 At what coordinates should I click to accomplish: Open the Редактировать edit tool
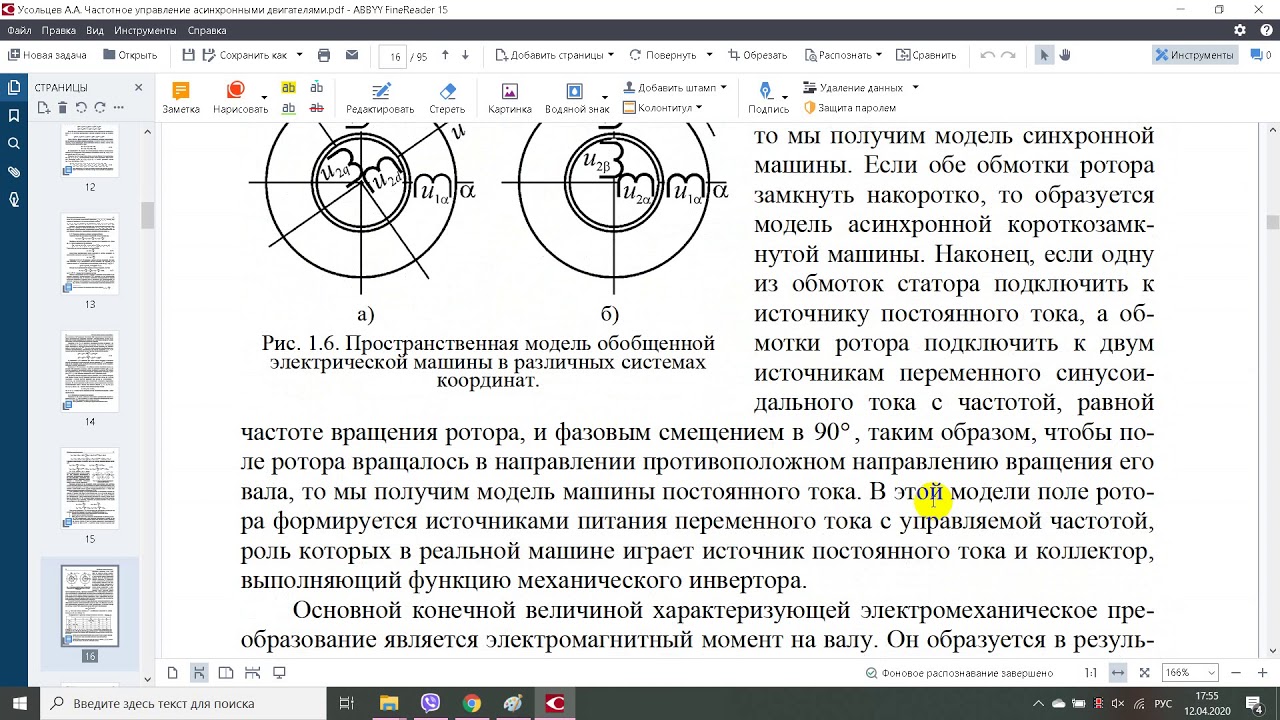(380, 97)
